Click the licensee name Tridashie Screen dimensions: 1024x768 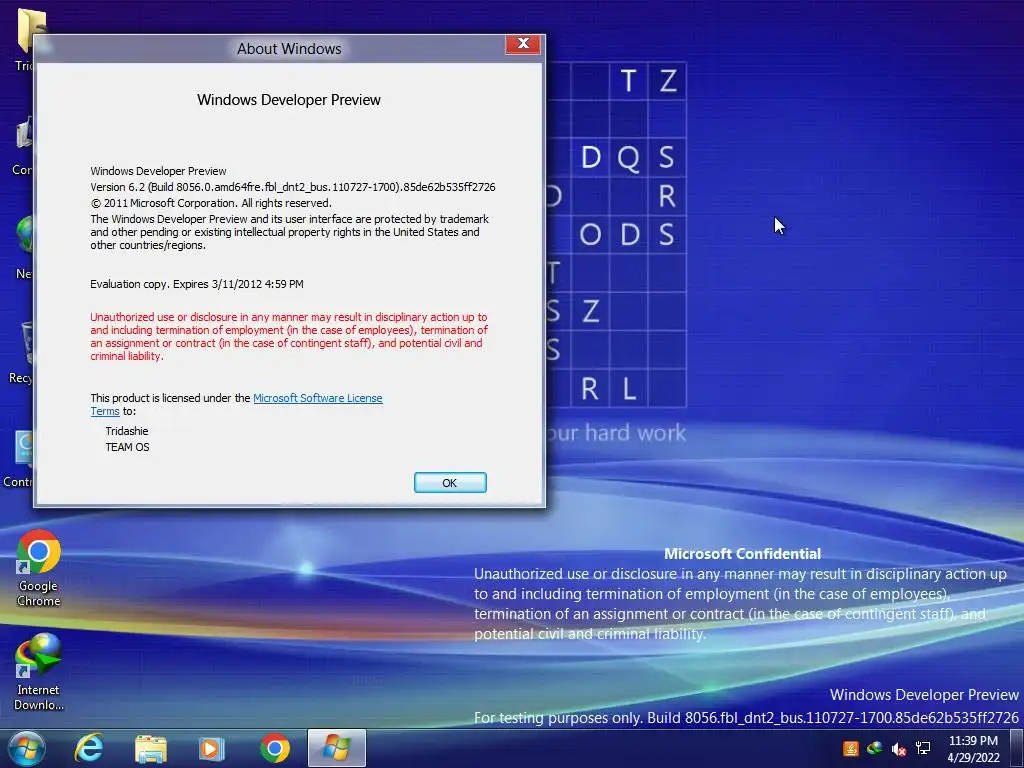[x=127, y=431]
